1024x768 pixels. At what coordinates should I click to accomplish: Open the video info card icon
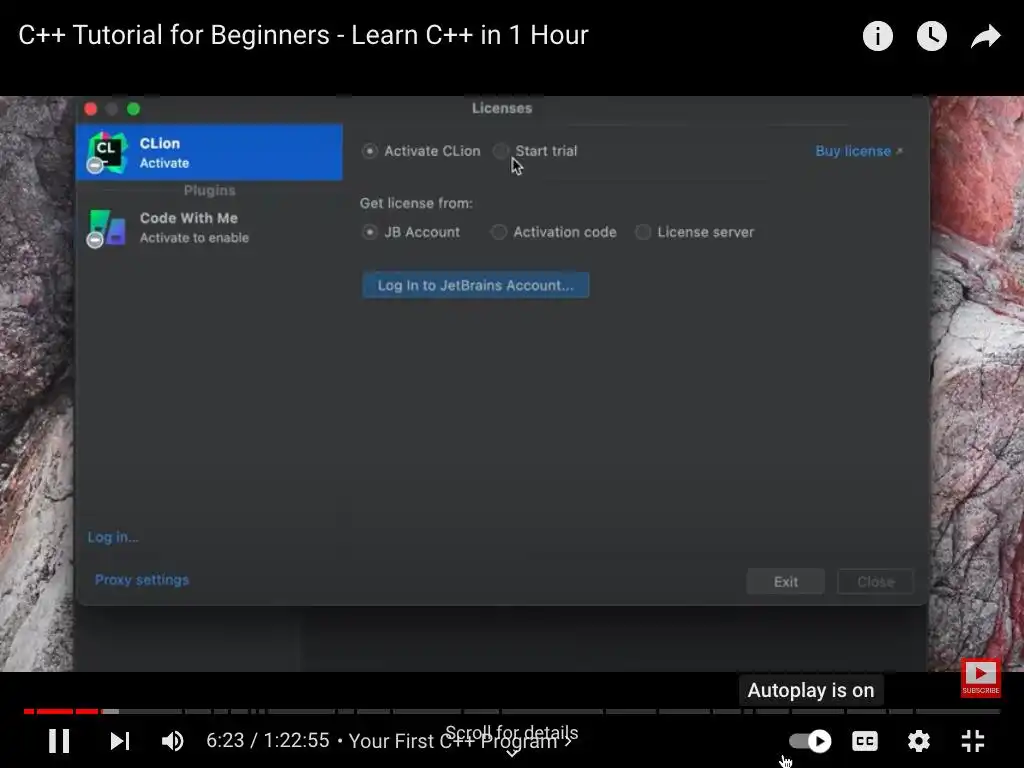877,36
